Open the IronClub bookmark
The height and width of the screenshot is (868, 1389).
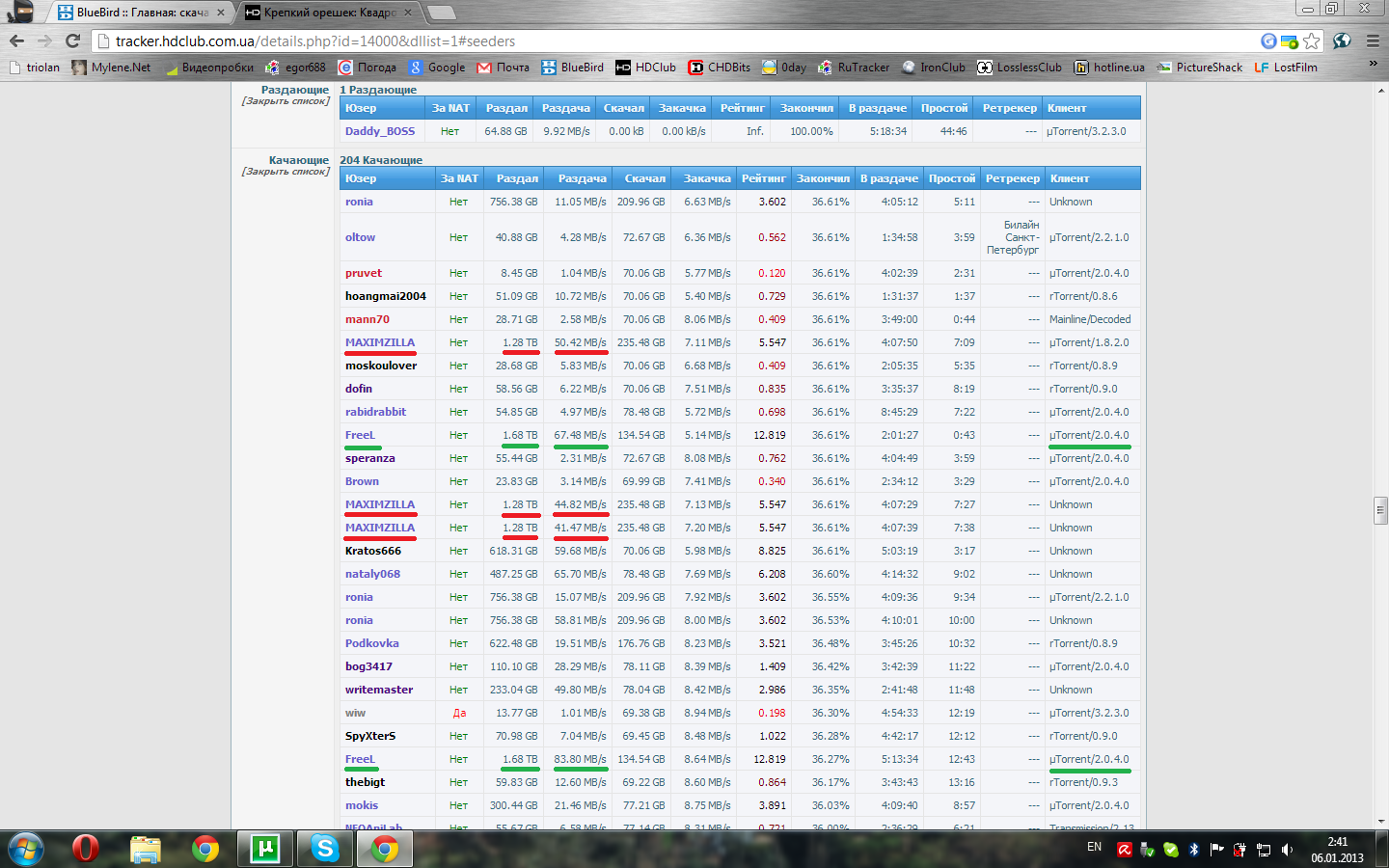(x=933, y=68)
